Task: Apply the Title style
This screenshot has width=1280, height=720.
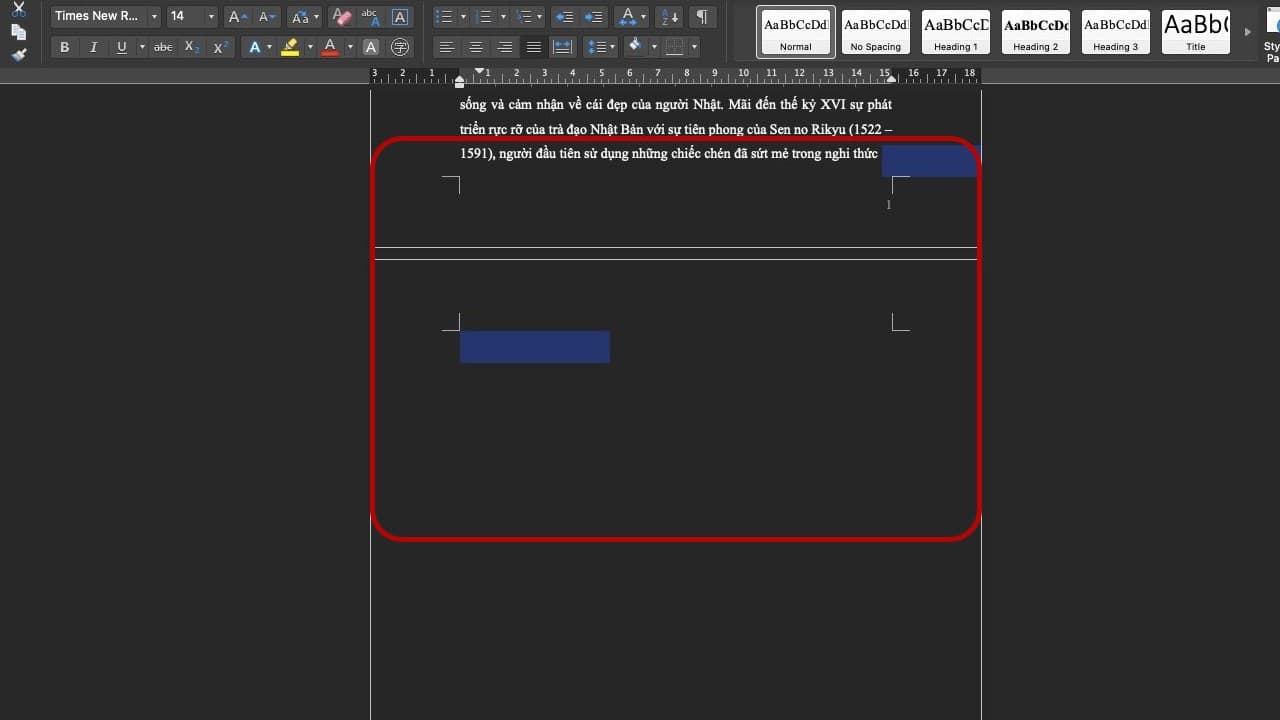Action: click(1196, 32)
